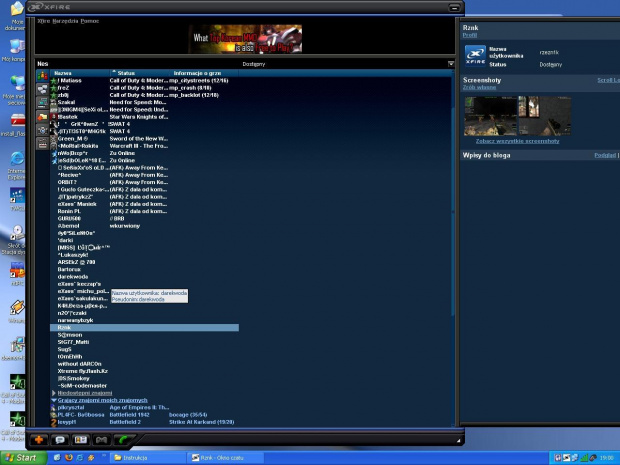Click the Podgląd link in blog section
Screen dimensions: 620x465
coord(605,155)
